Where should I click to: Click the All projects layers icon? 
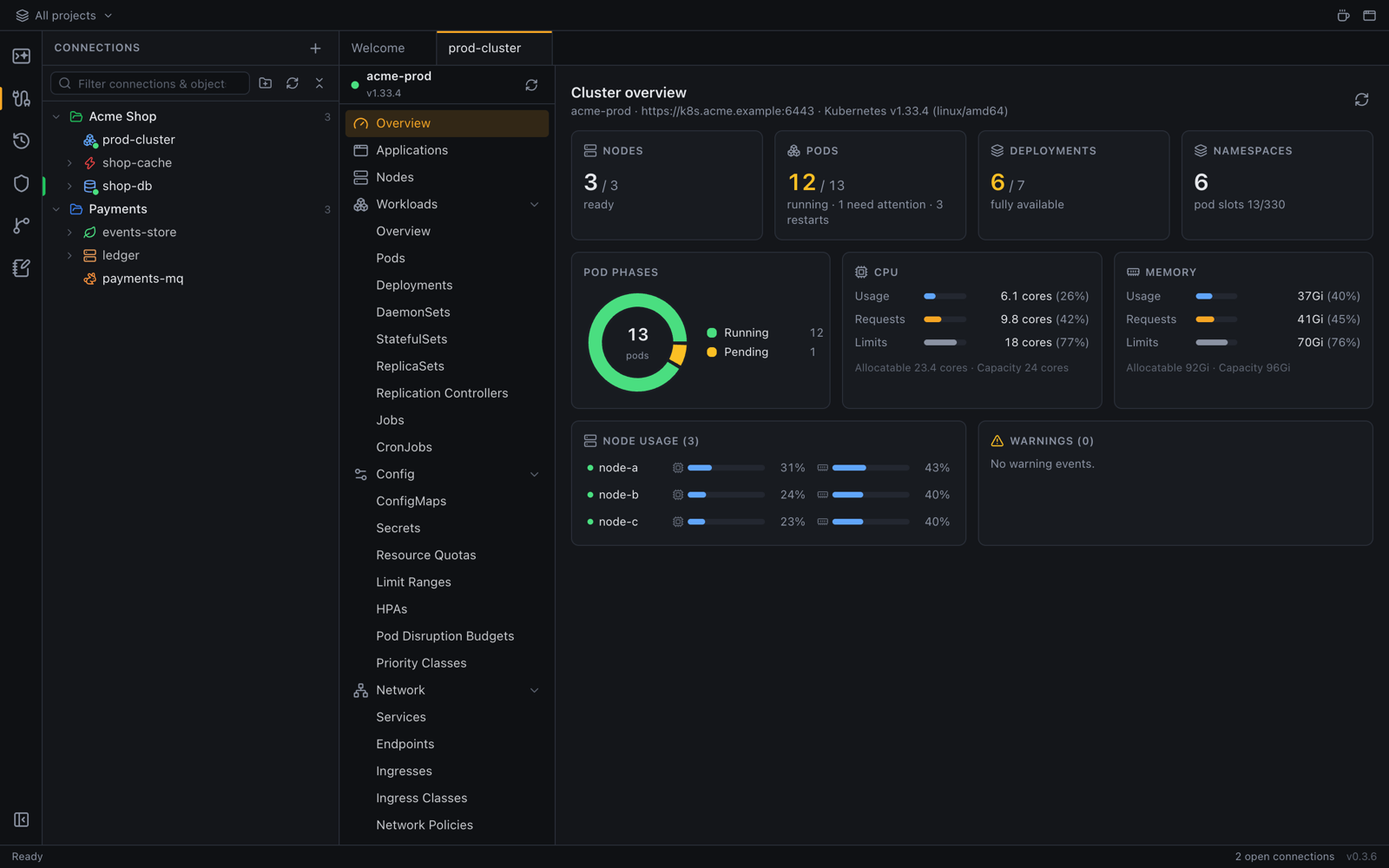pyautogui.click(x=23, y=16)
